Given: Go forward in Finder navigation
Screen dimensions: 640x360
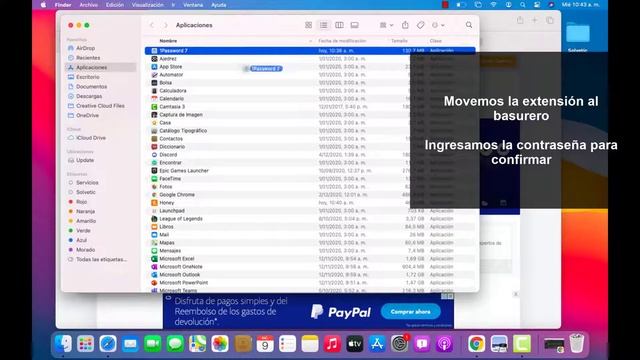Looking at the screenshot, I should (166, 25).
